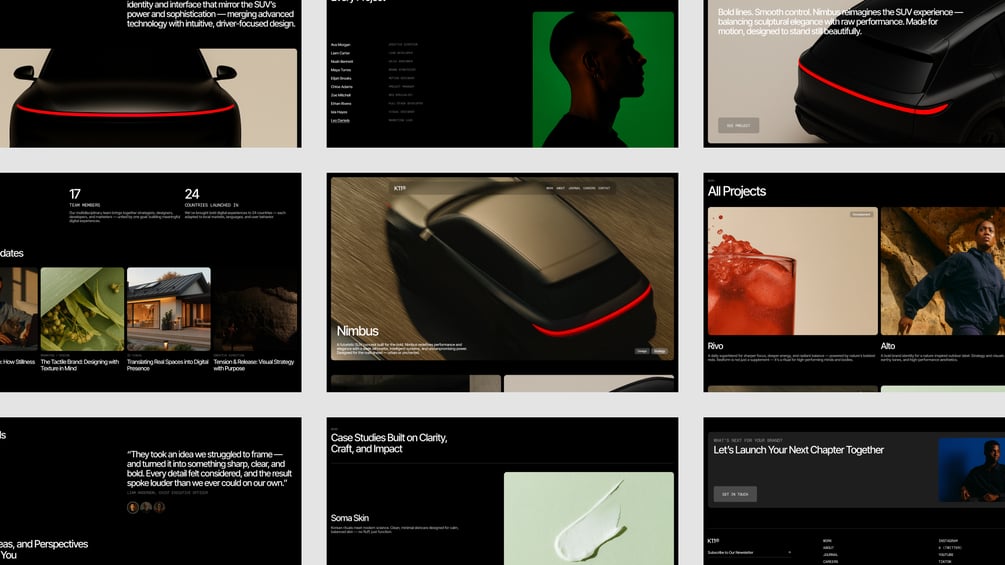Image resolution: width=1005 pixels, height=565 pixels.
Task: Open 'Tension & Release' article title
Action: pyautogui.click(x=254, y=365)
